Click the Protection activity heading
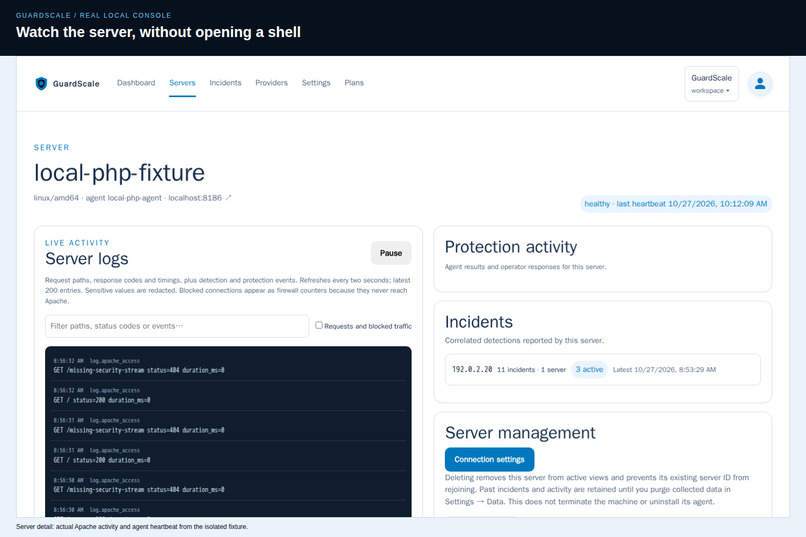806x537 pixels. 511,247
